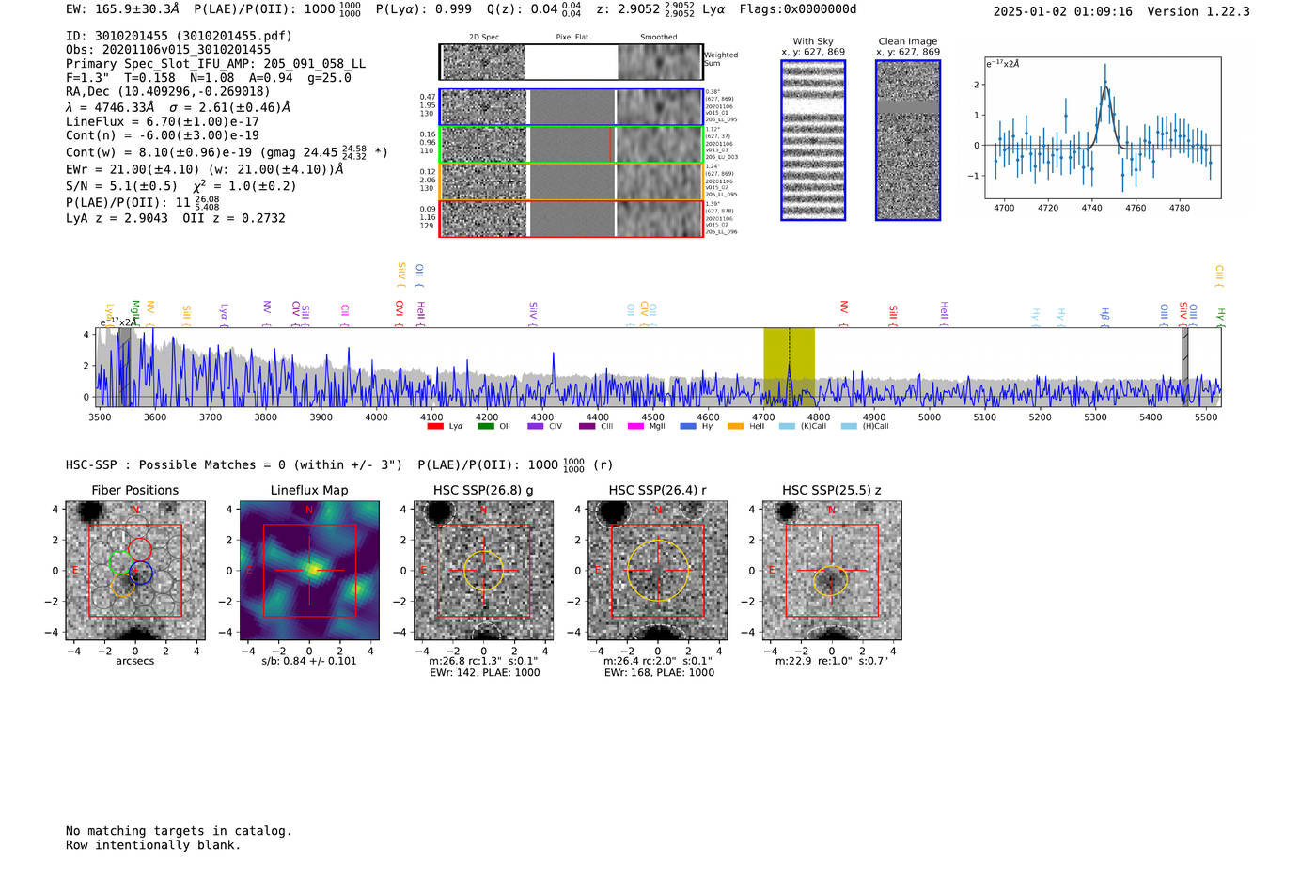Viewport: 1316px width, 896px height.
Task: Click the 'EW: 165.9±30.3Å' header value
Action: coord(122,9)
